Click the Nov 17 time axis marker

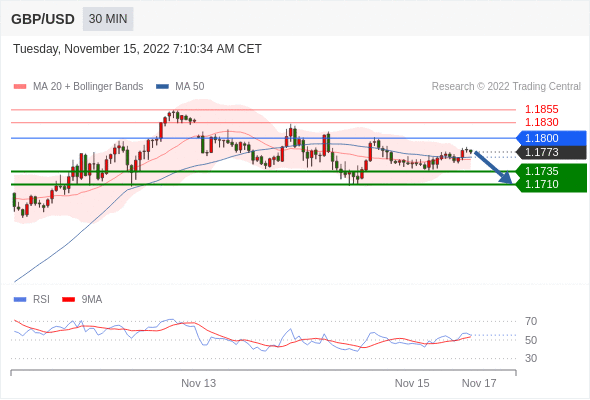pyautogui.click(x=479, y=383)
